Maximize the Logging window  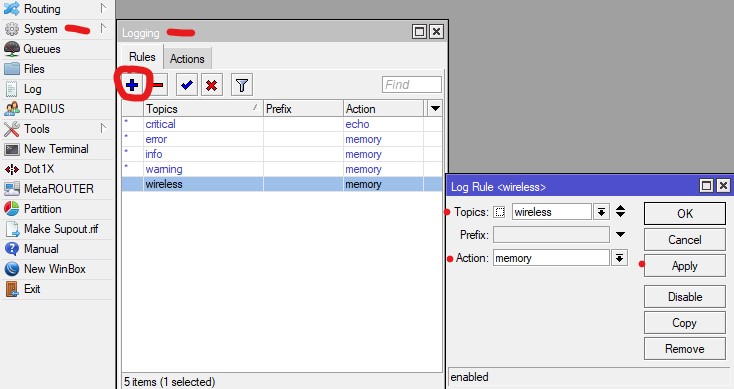click(419, 31)
